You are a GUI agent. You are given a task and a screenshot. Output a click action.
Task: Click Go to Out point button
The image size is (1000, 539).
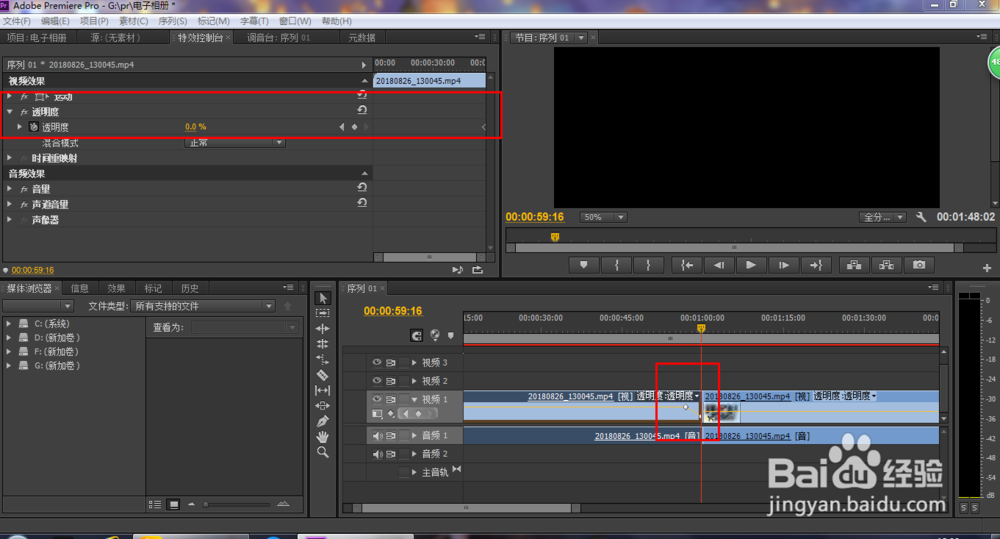point(816,265)
